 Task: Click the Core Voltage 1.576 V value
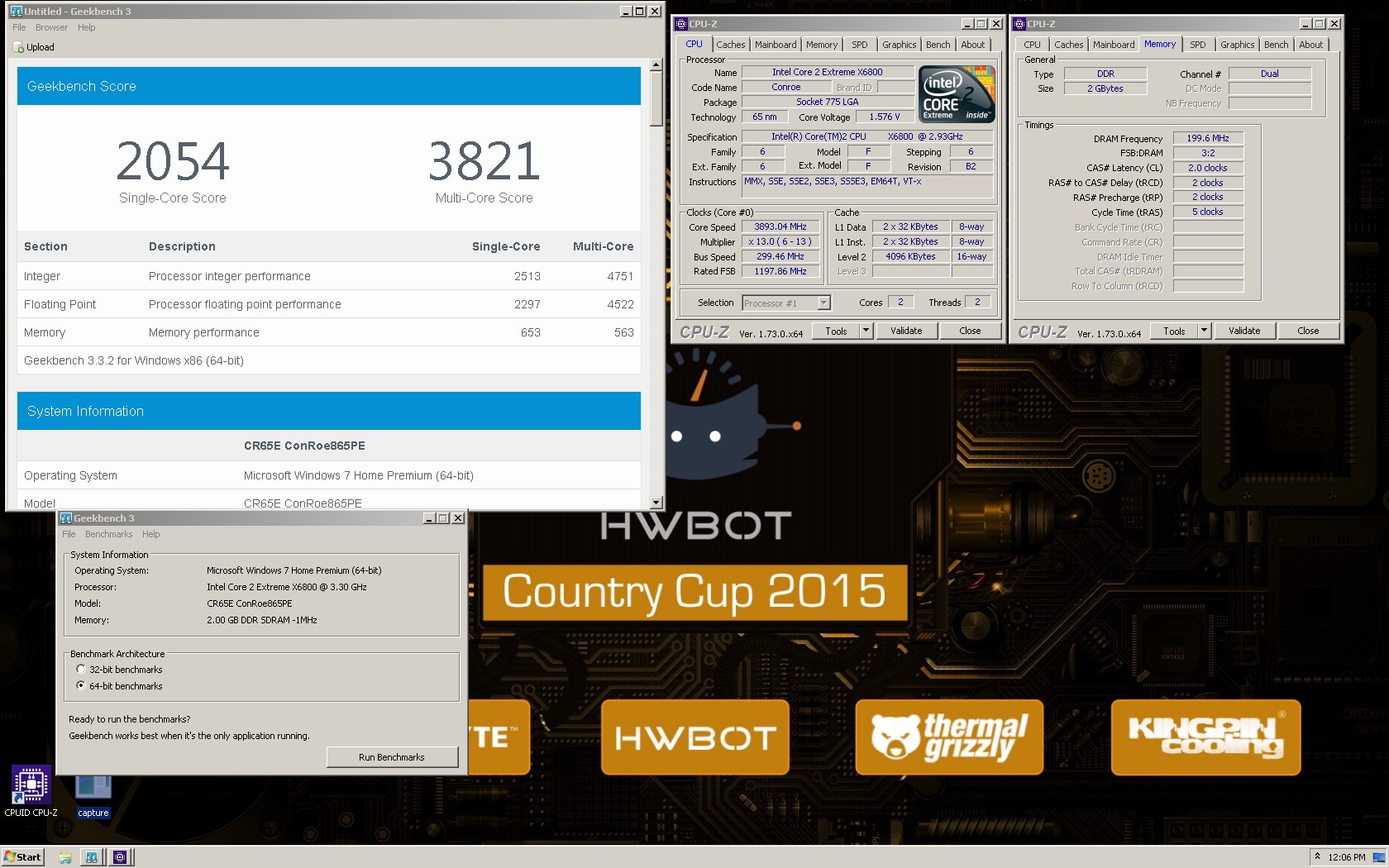885,117
